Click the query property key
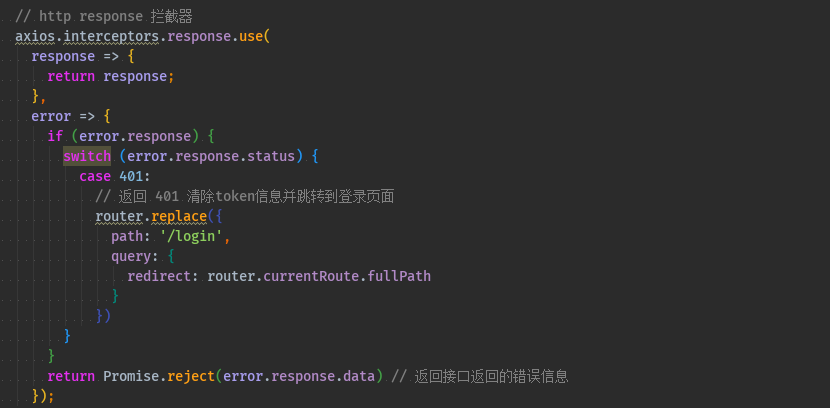The height and width of the screenshot is (408, 830). pyautogui.click(x=131, y=256)
